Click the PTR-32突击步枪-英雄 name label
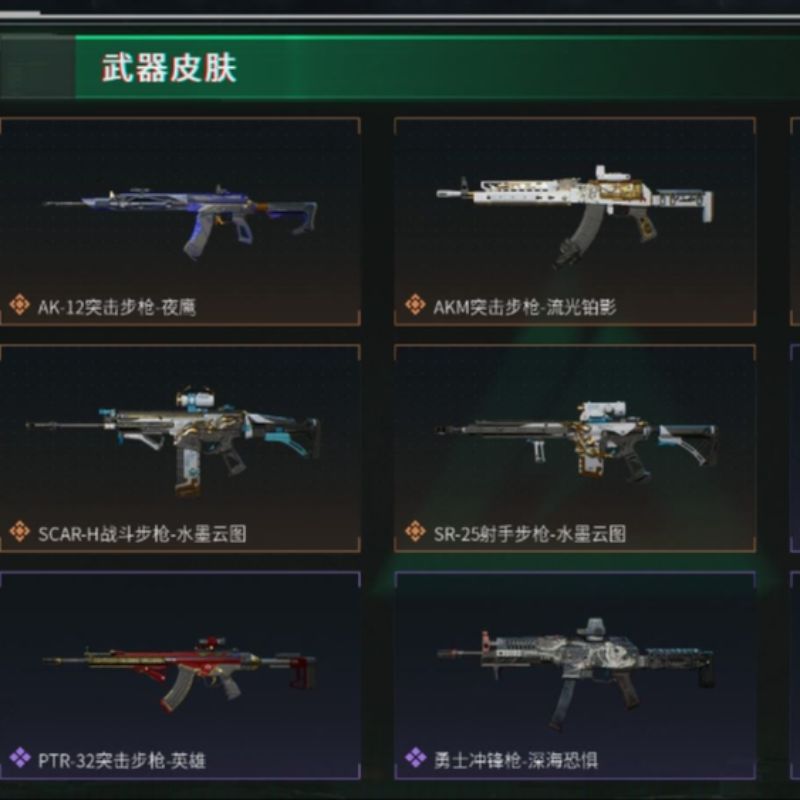 [x=122, y=760]
